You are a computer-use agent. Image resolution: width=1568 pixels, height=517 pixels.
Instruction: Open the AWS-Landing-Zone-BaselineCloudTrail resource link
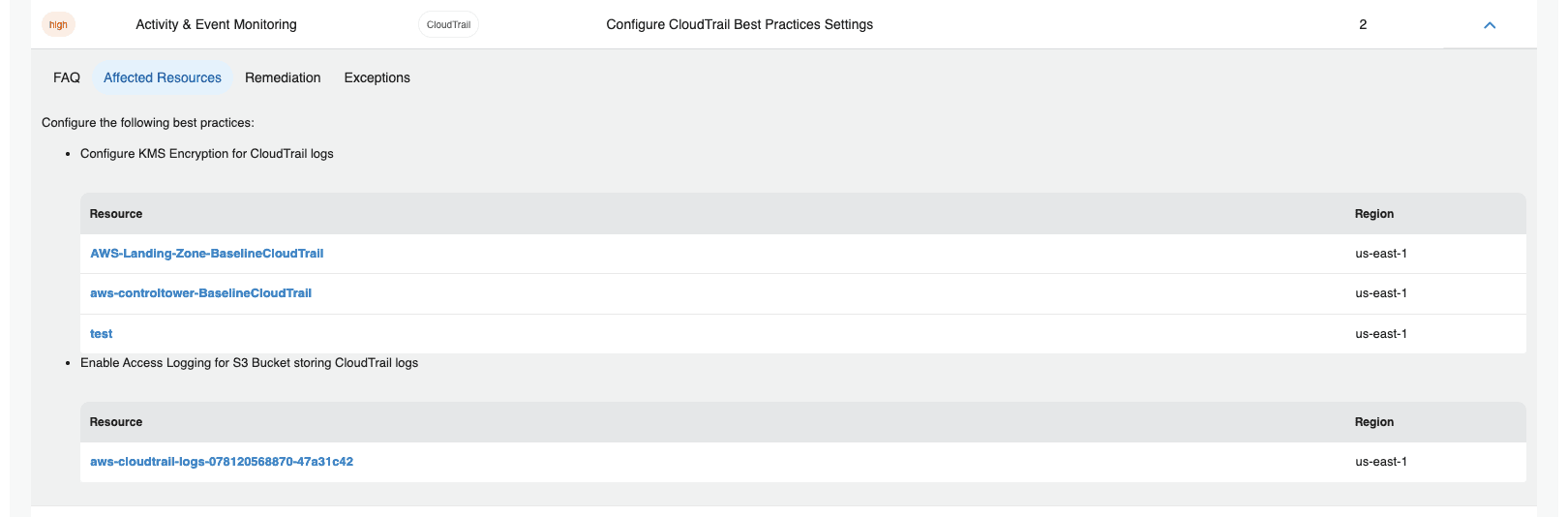pyautogui.click(x=207, y=254)
